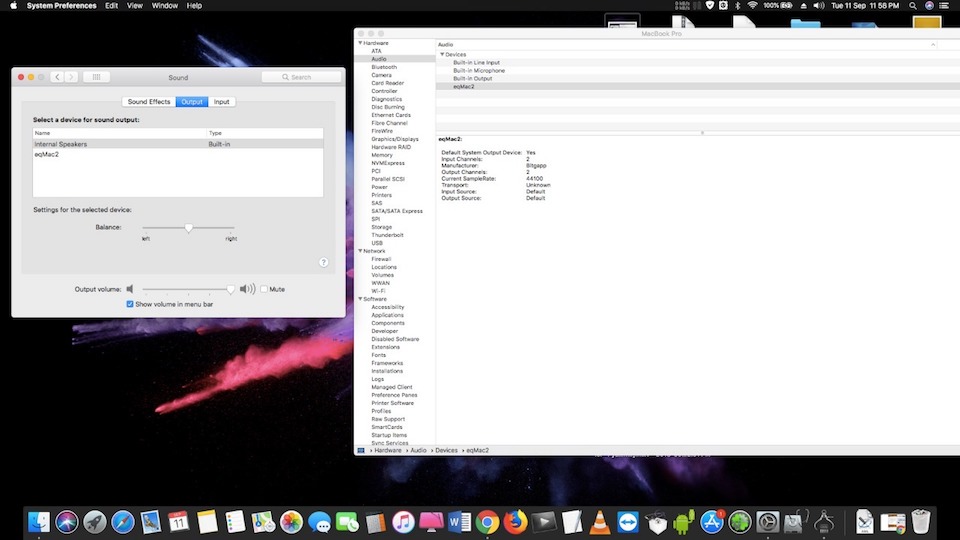The image size is (960, 540).
Task: Open the Window menu in menu bar
Action: coord(166,6)
